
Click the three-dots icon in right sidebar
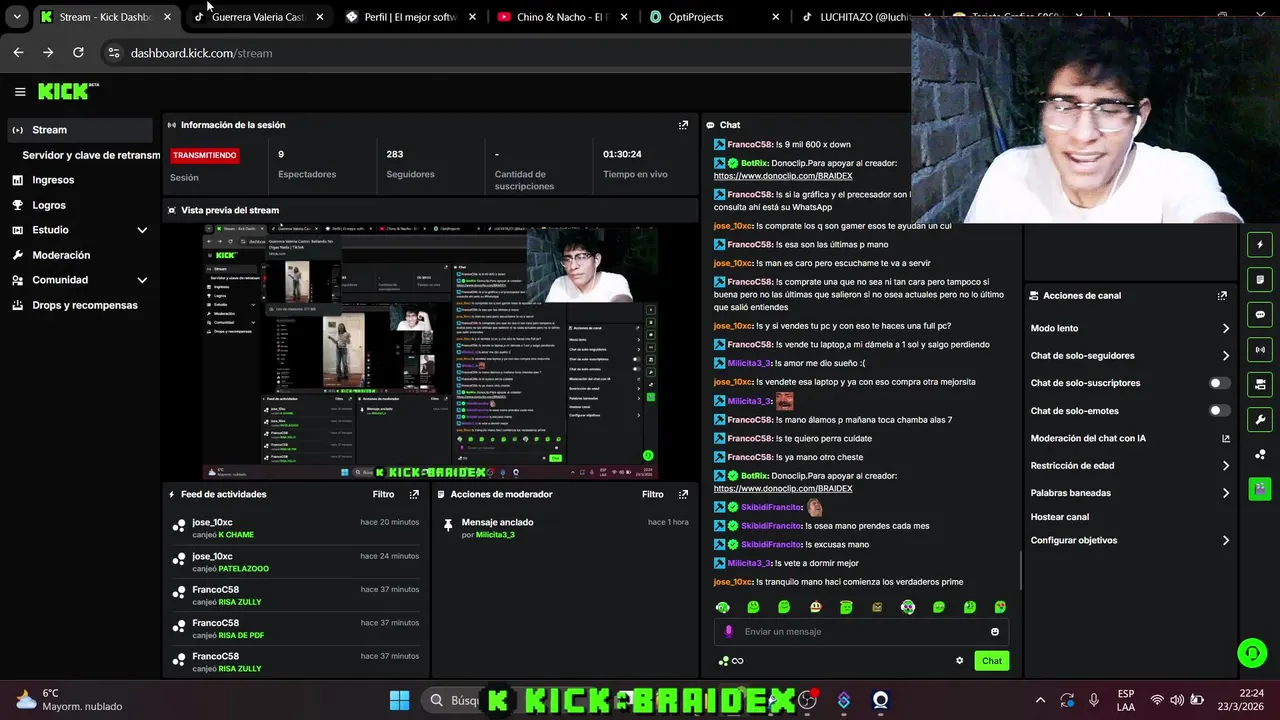point(1260,455)
